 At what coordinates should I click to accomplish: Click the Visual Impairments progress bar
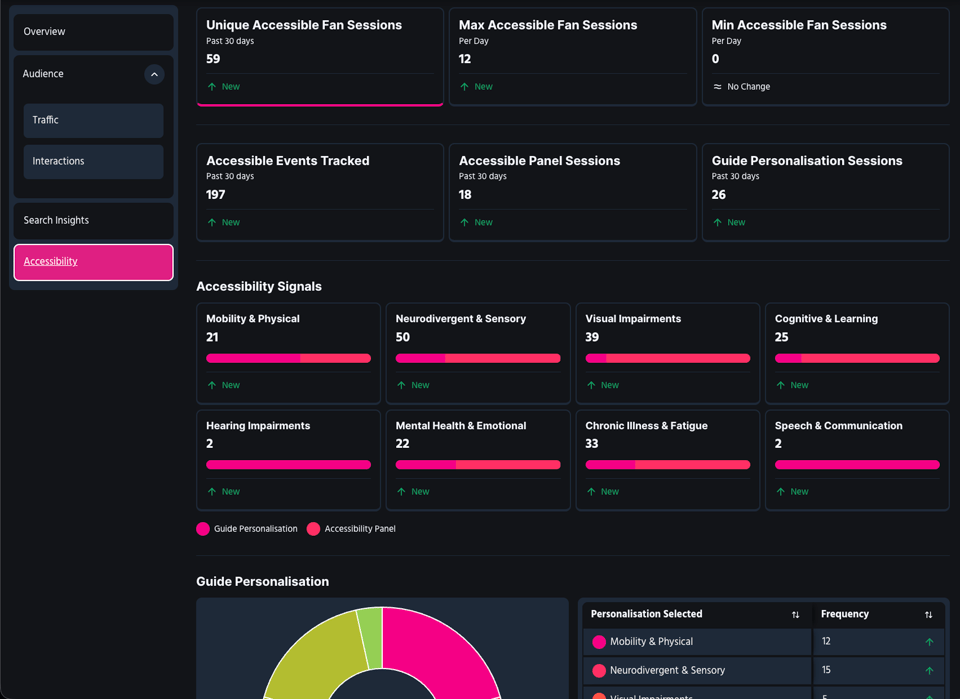pos(667,358)
